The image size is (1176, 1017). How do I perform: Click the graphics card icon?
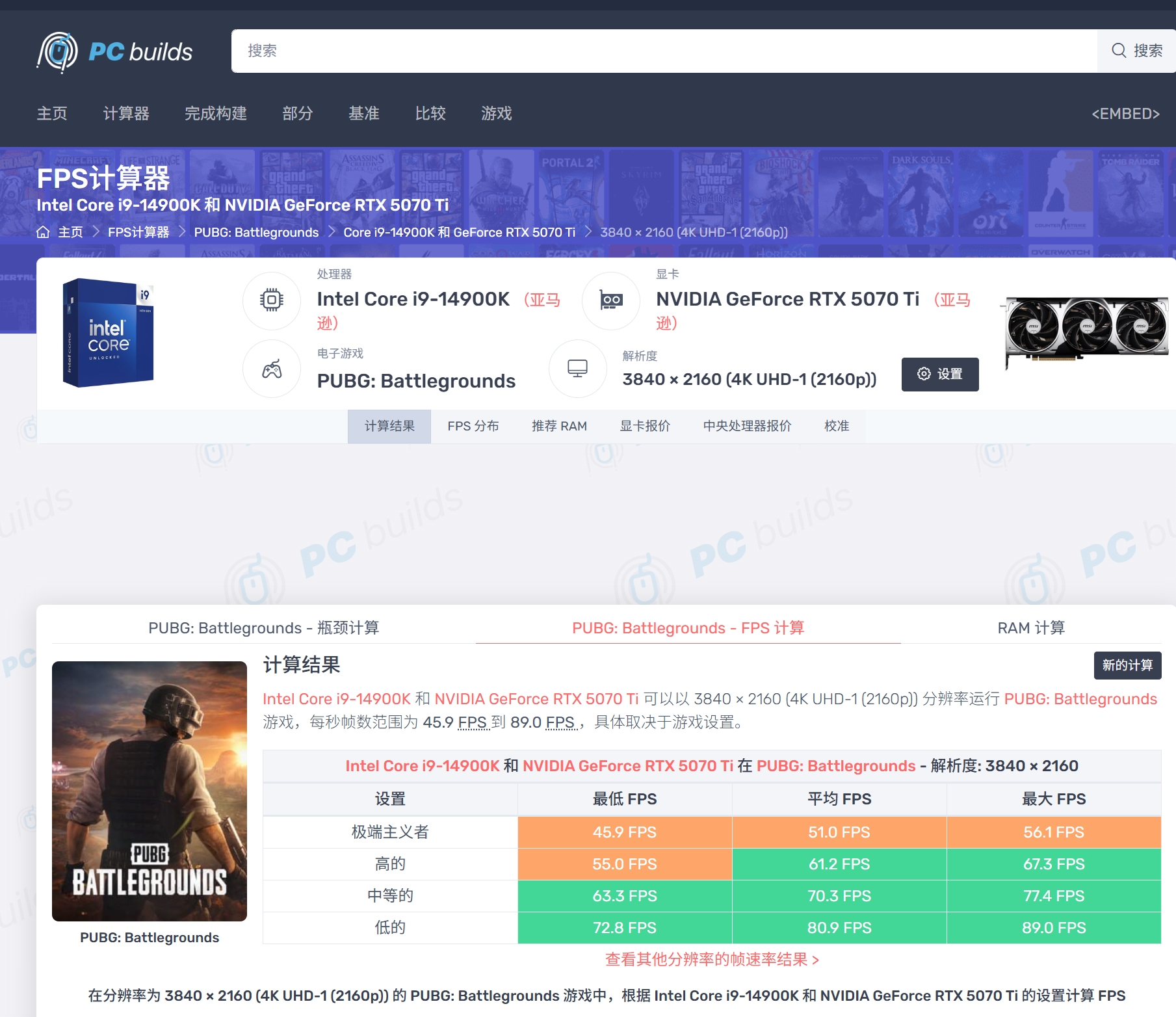click(x=611, y=300)
